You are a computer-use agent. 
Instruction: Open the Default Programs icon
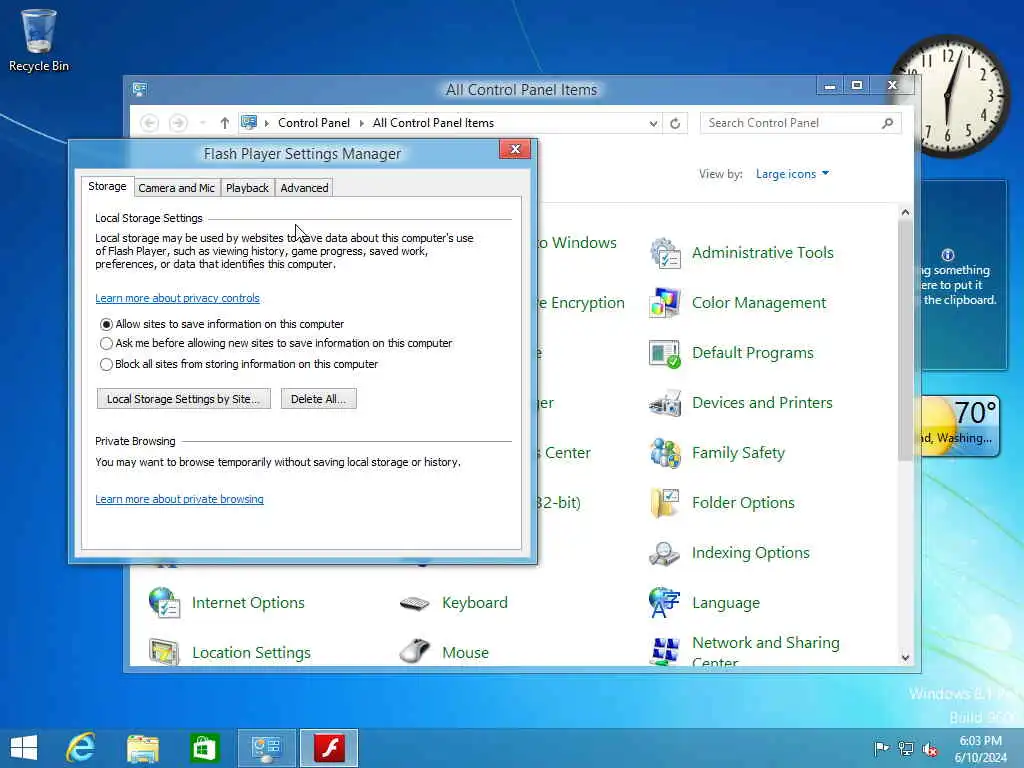pos(665,353)
